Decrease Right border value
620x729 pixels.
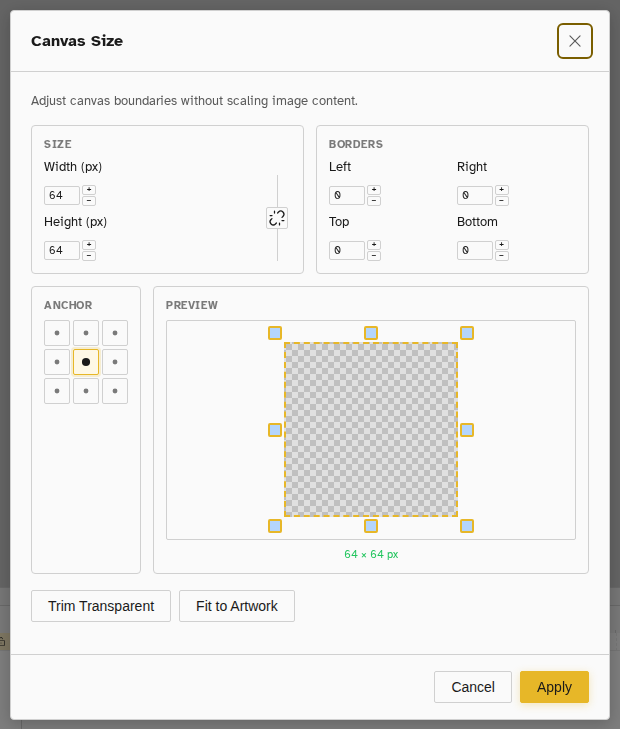tap(501, 201)
